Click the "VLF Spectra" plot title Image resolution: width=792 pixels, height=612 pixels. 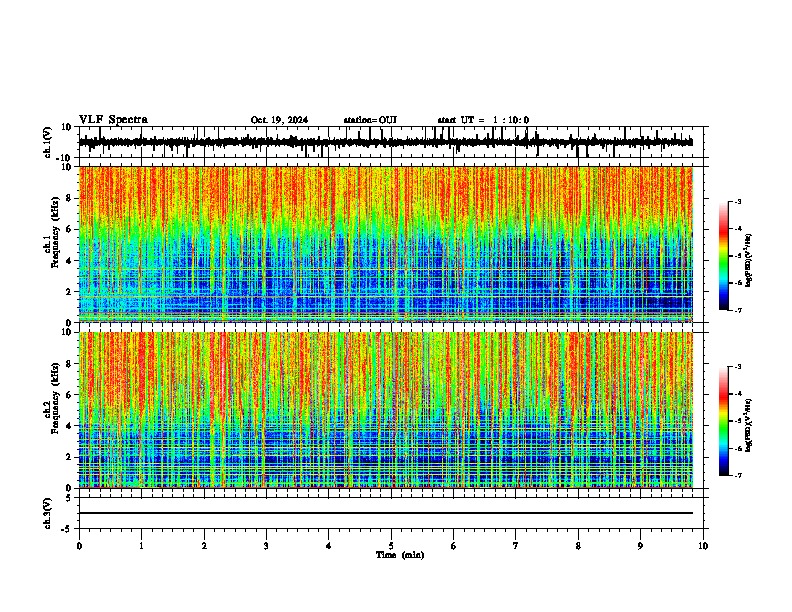pyautogui.click(x=113, y=120)
